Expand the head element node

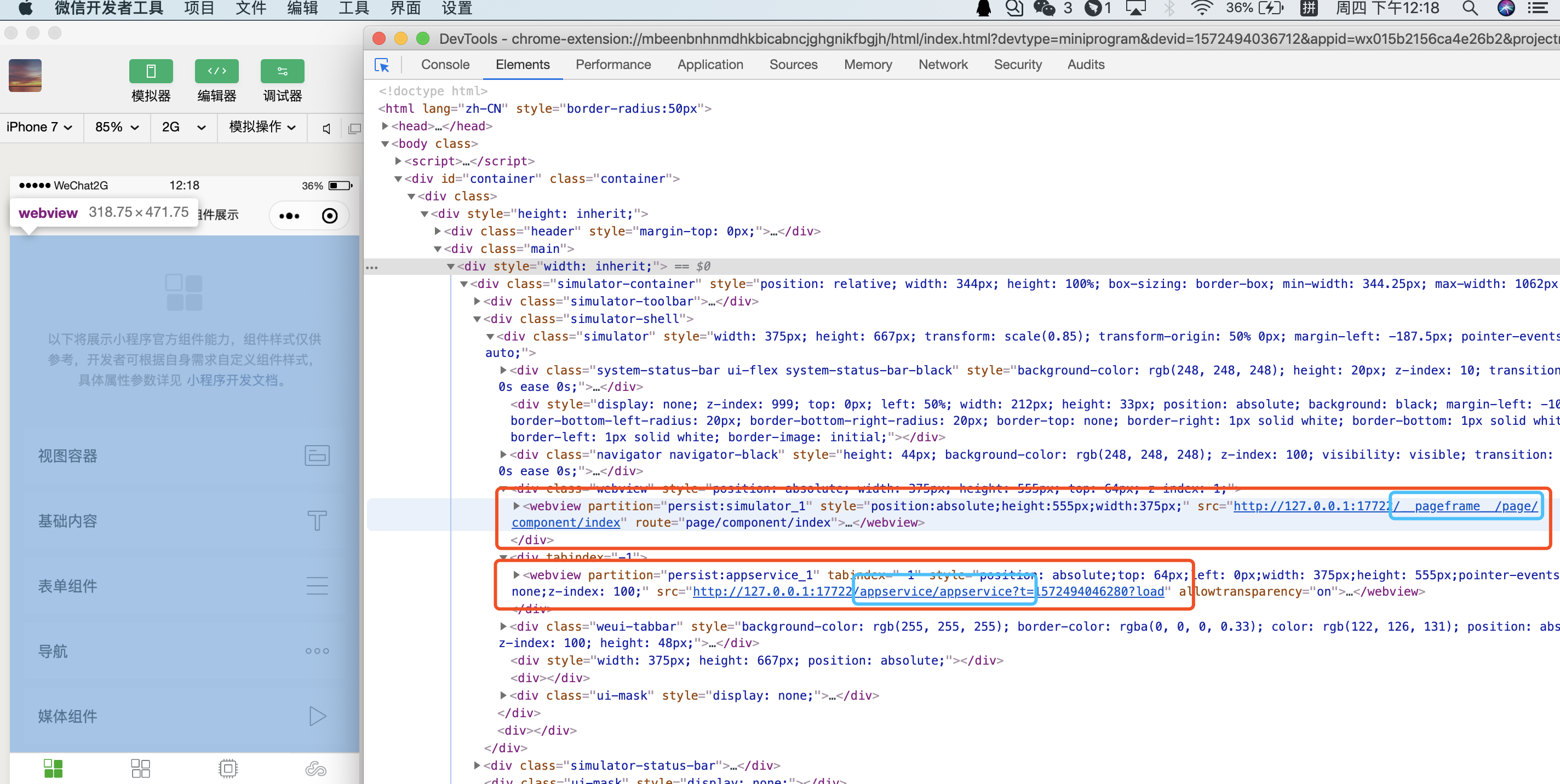[385, 126]
